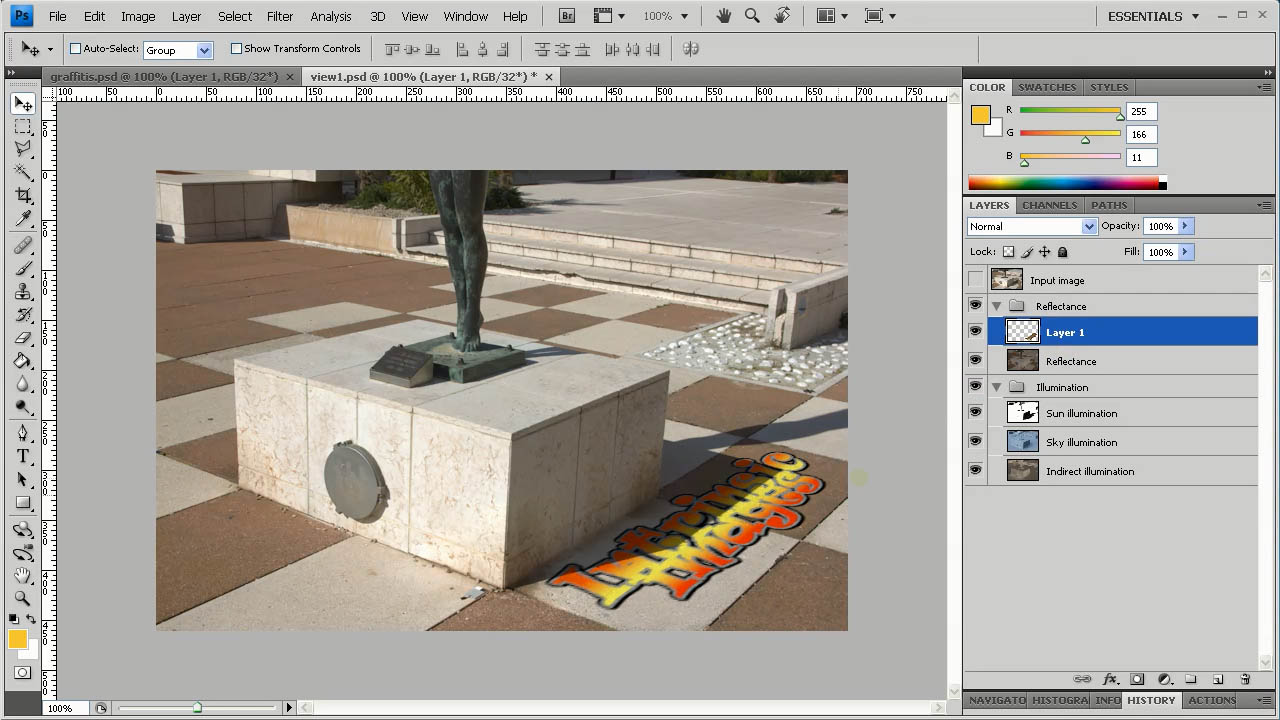This screenshot has height=720, width=1280.
Task: Select the Path Selection tool
Action: [x=23, y=479]
